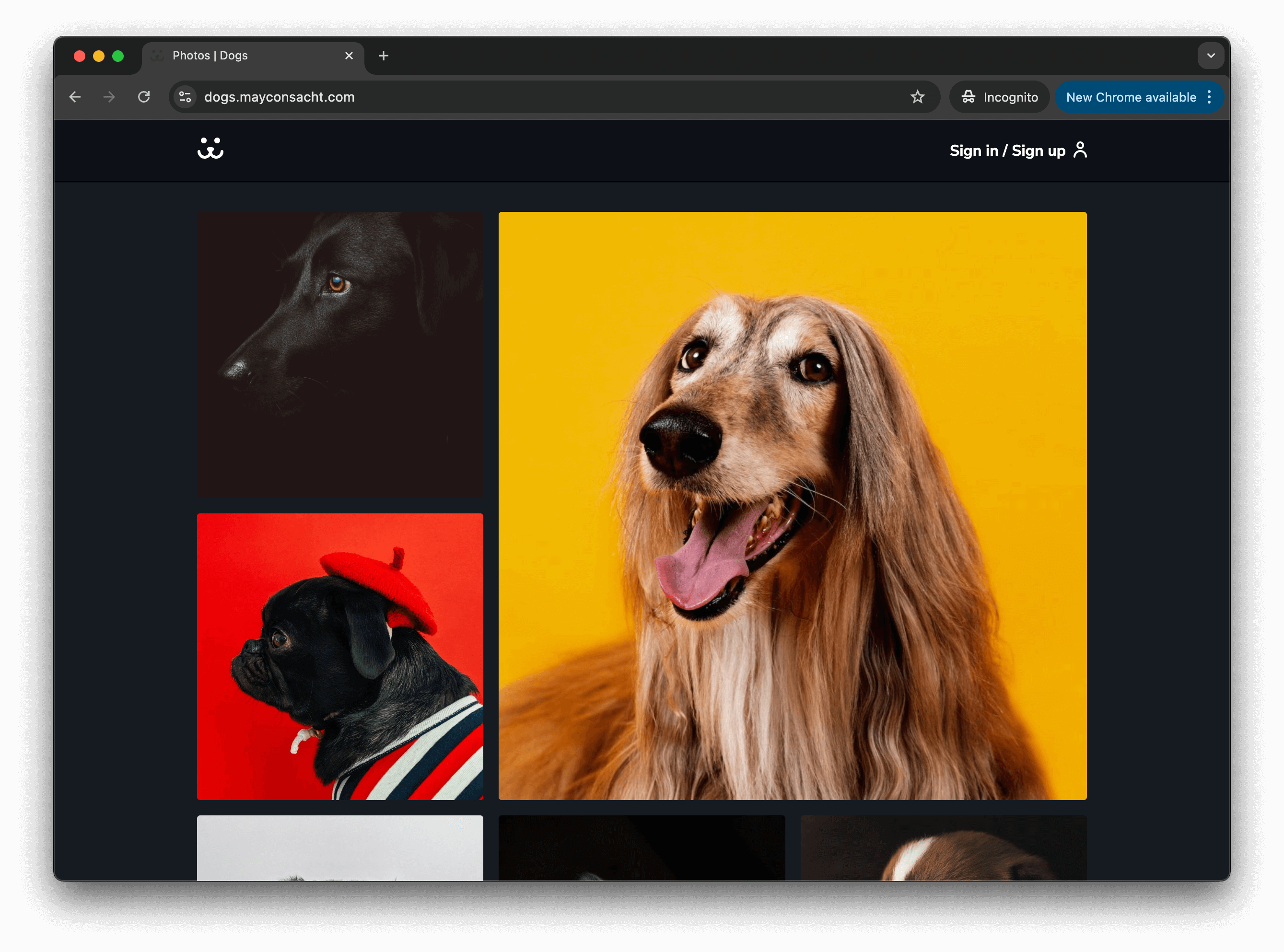Image resolution: width=1284 pixels, height=952 pixels.
Task: Click the user profile icon
Action: click(x=1080, y=150)
